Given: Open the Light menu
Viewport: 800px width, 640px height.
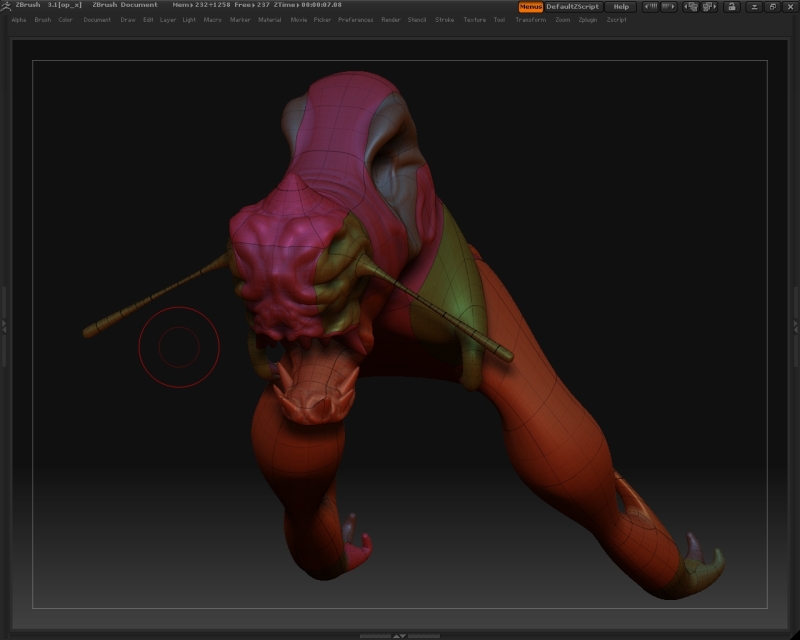Looking at the screenshot, I should pyautogui.click(x=189, y=20).
